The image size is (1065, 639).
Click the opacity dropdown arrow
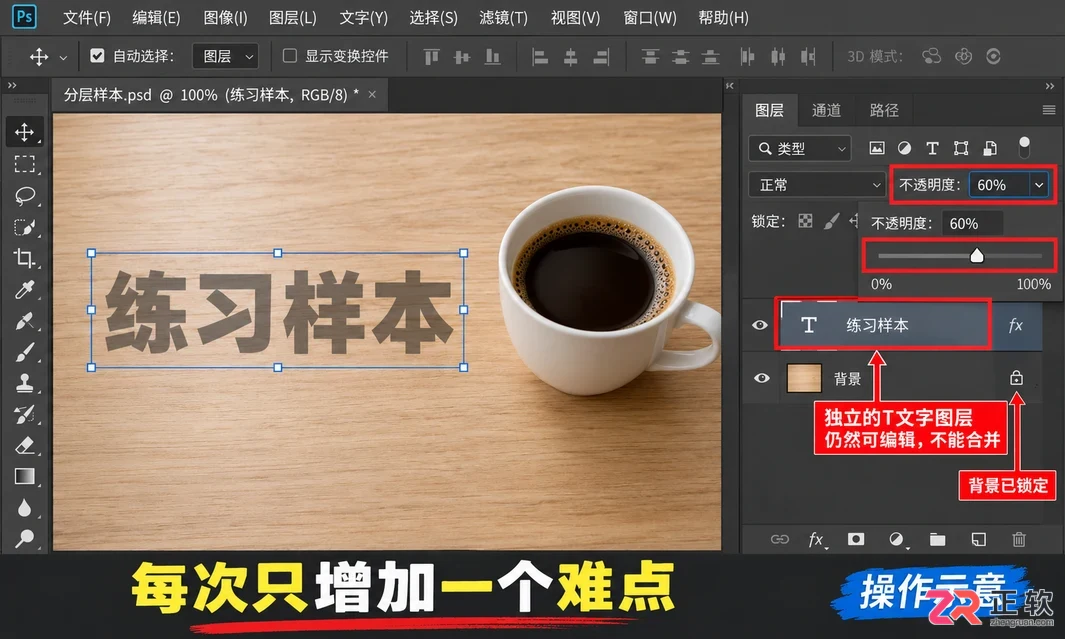tap(1039, 185)
